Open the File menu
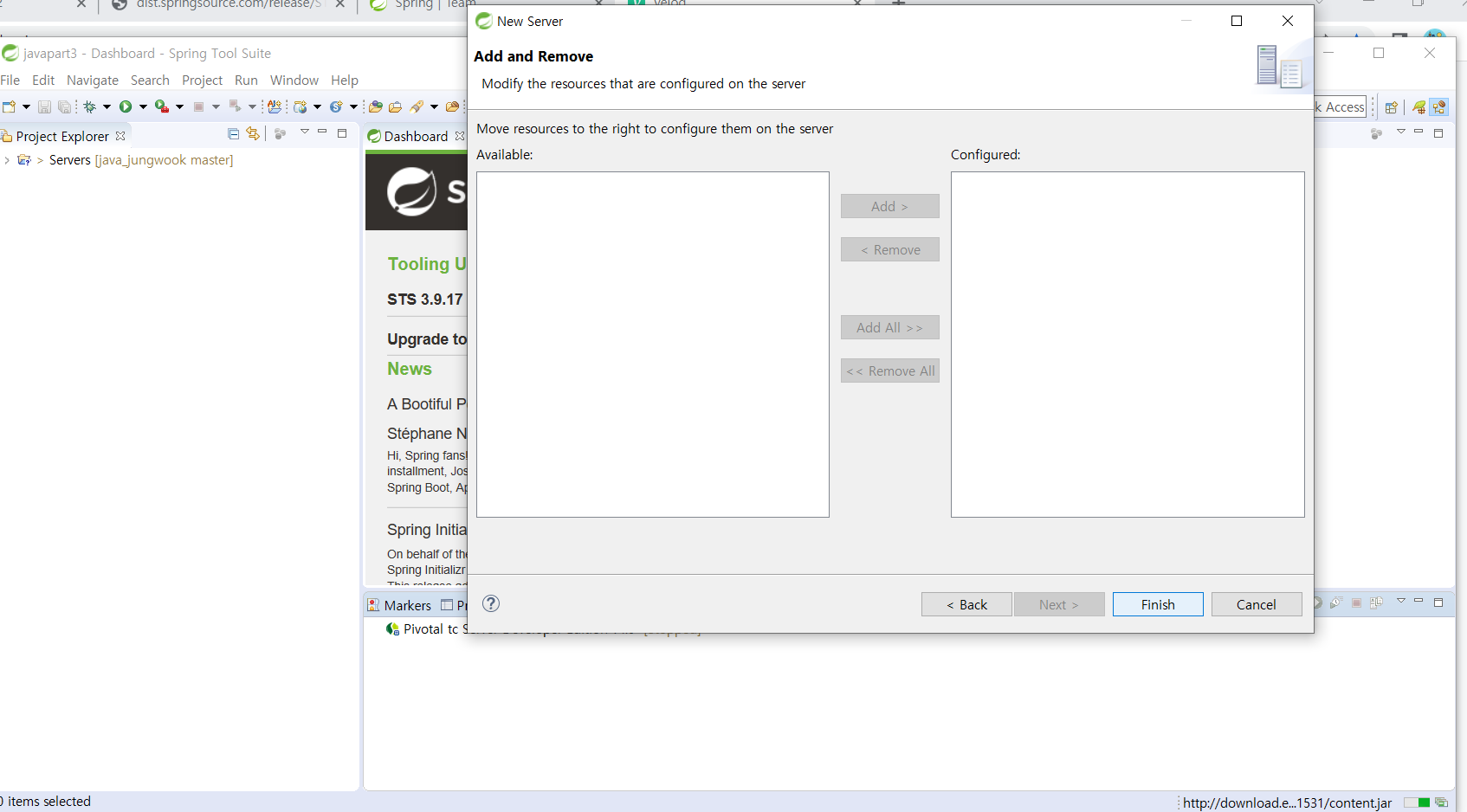 [10, 80]
